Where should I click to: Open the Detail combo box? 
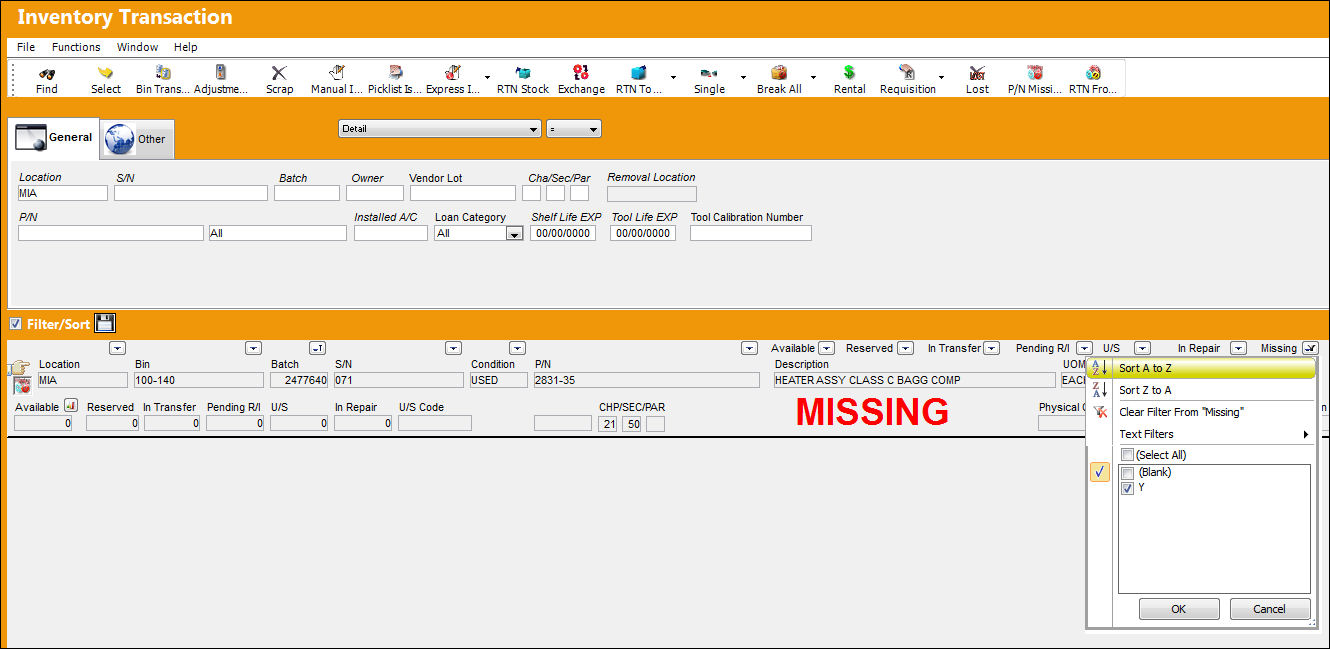[x=439, y=129]
